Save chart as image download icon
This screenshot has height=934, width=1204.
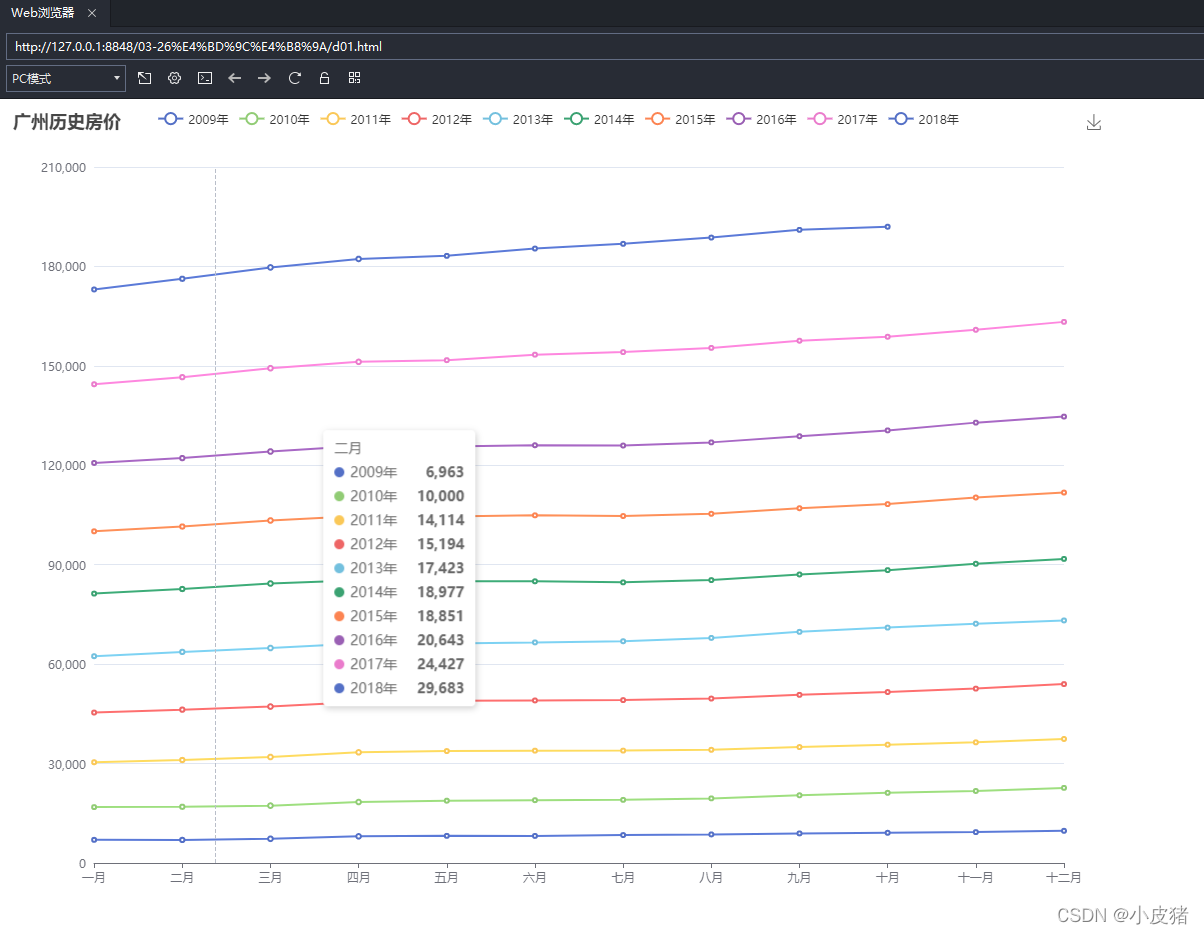(x=1094, y=122)
